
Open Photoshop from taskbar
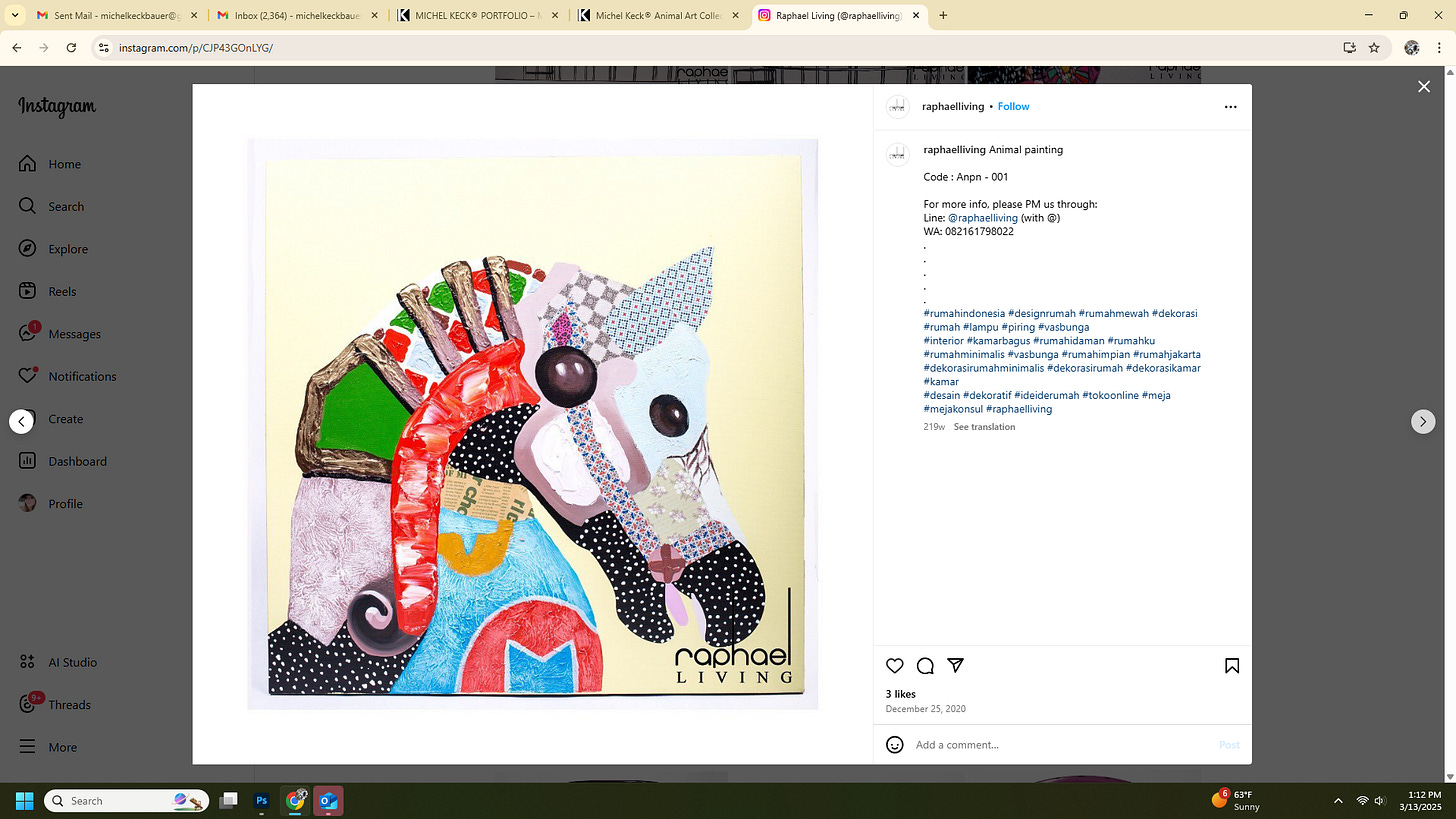262,801
